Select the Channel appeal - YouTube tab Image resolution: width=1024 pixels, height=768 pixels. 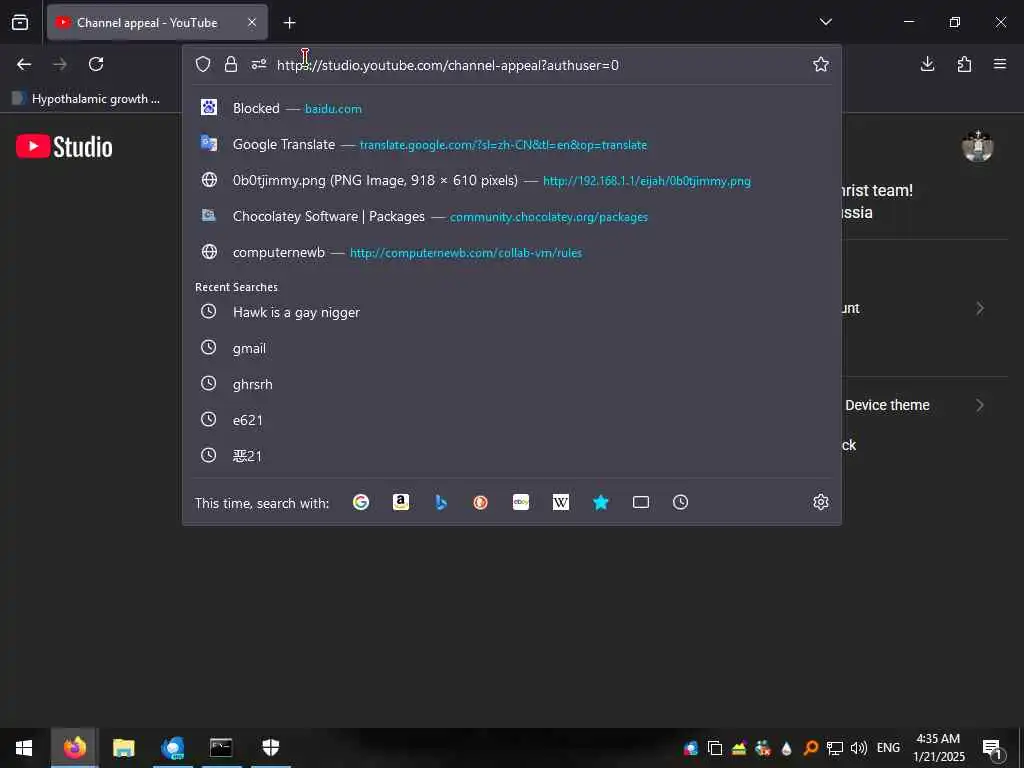coord(157,22)
